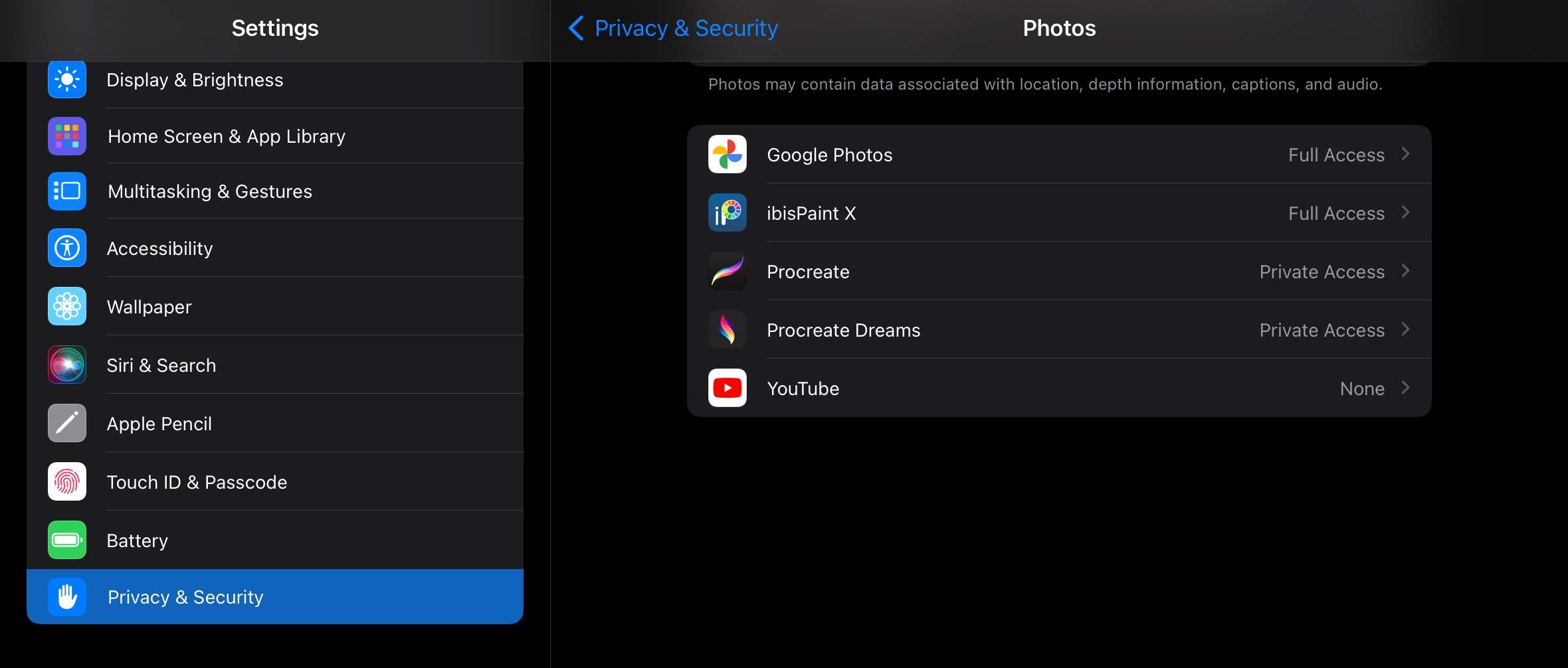Tap the blue back chevron arrow

(x=576, y=28)
